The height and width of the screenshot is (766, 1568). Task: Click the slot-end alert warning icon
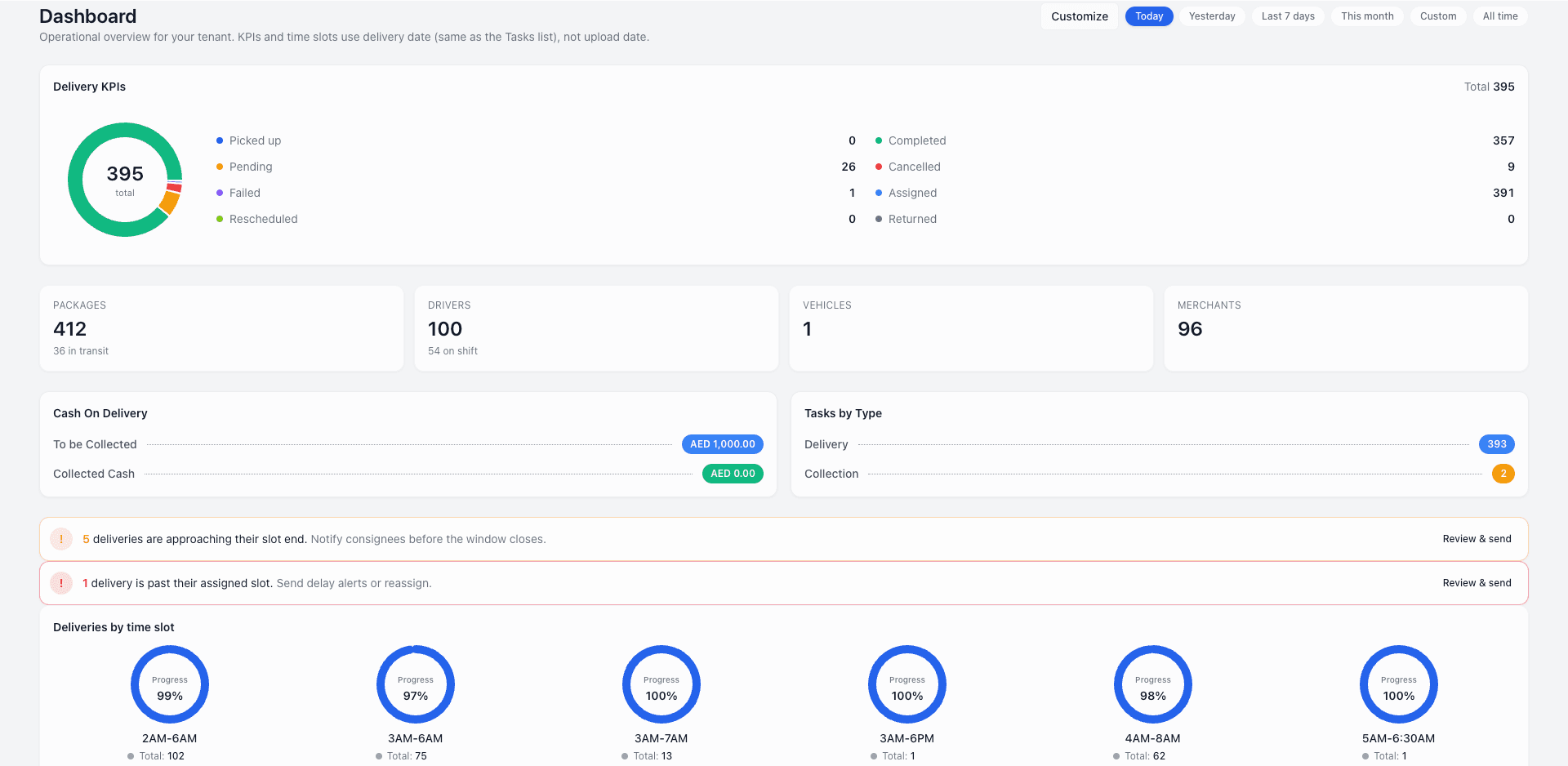tap(61, 539)
